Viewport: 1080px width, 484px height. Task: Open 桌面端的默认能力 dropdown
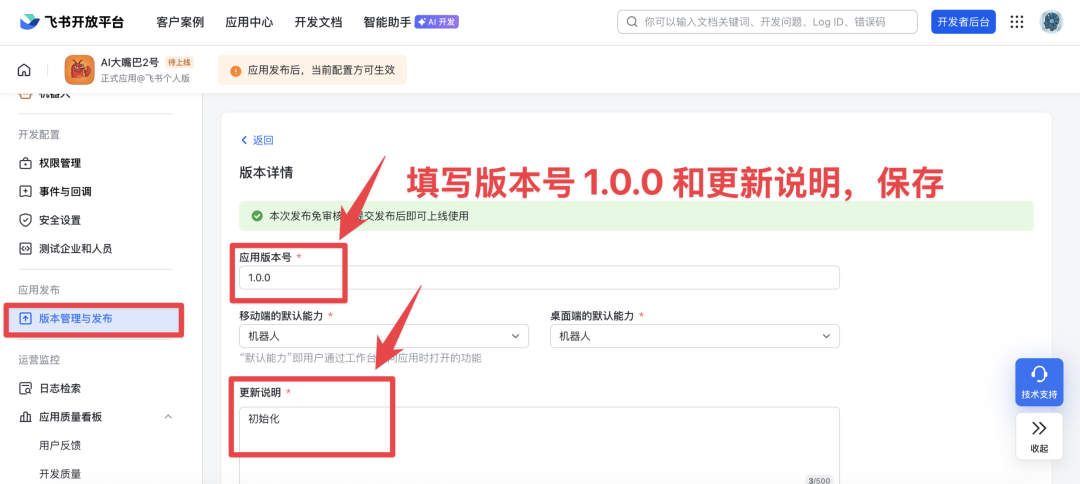pyautogui.click(x=694, y=336)
